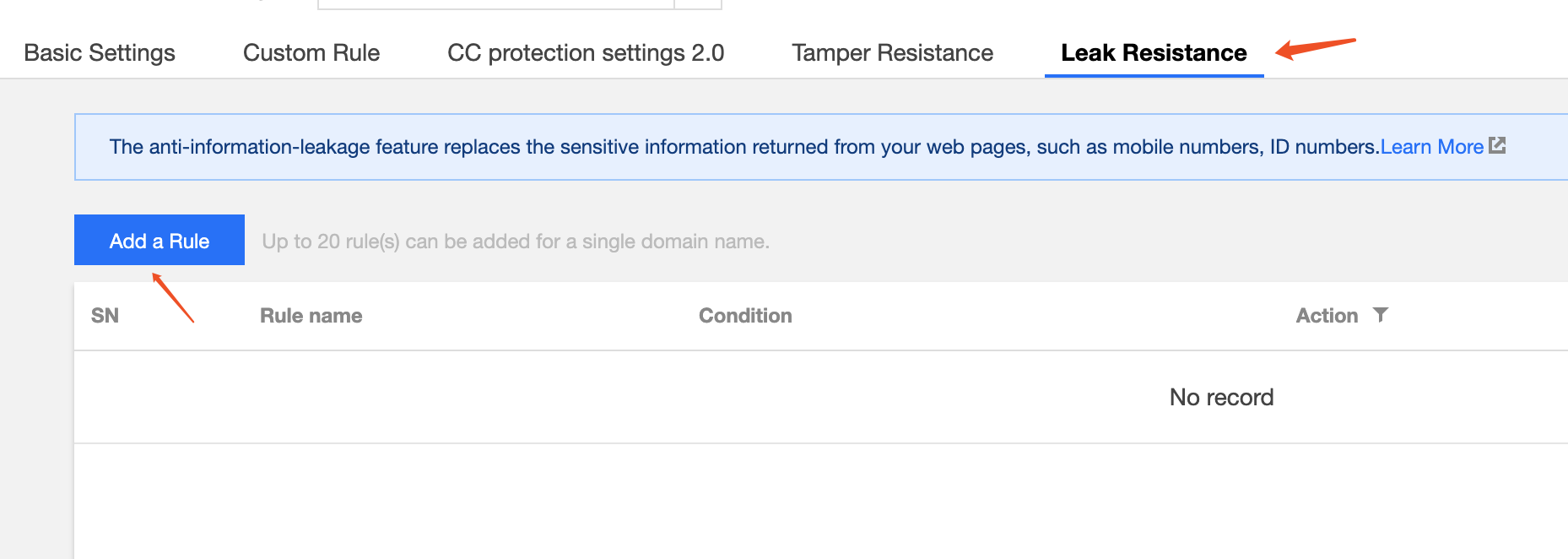Viewport: 1568px width, 559px height.
Task: Click the blank area below the rules table
Action: pos(821,501)
